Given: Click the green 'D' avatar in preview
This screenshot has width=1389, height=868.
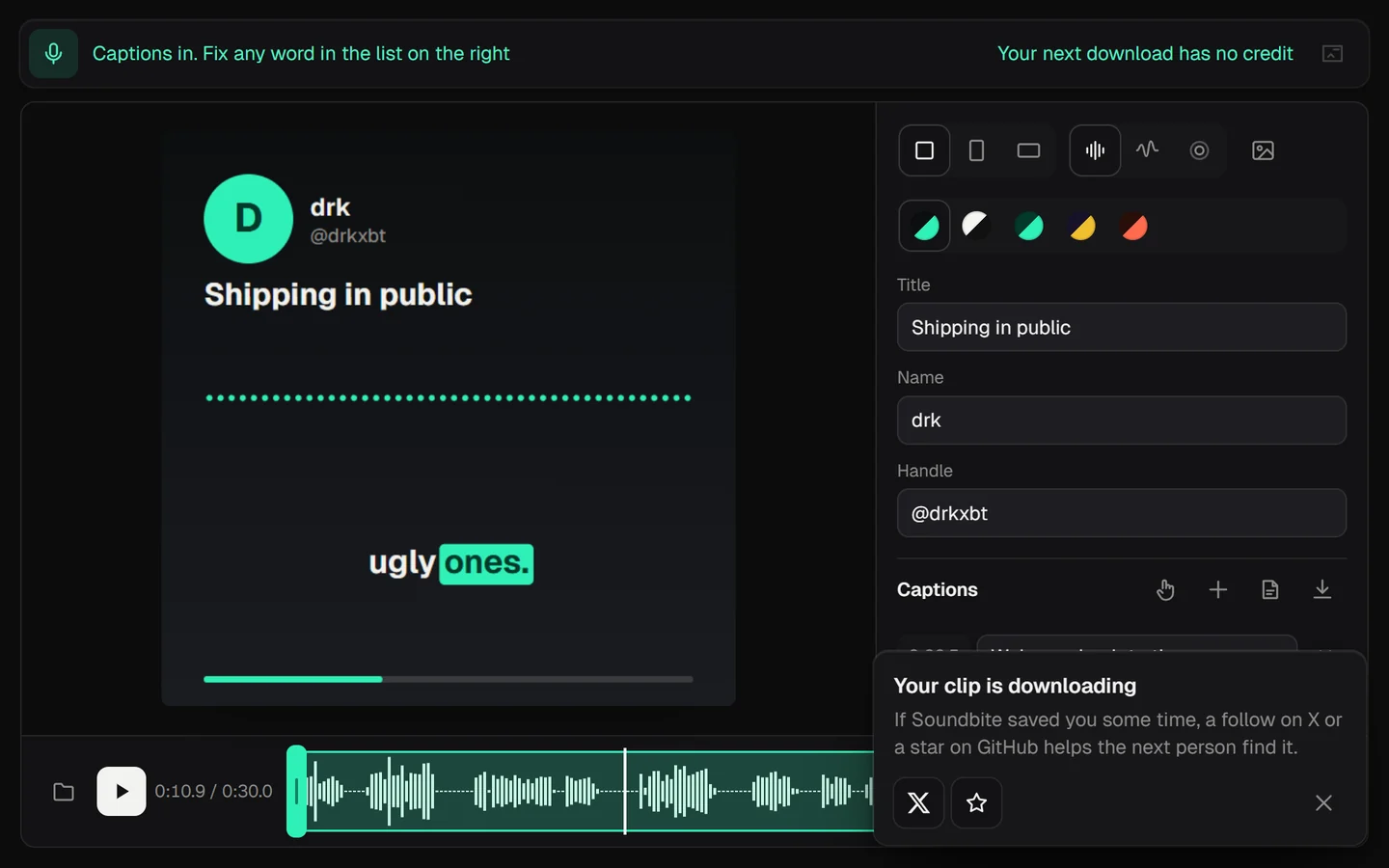Looking at the screenshot, I should click(x=248, y=219).
